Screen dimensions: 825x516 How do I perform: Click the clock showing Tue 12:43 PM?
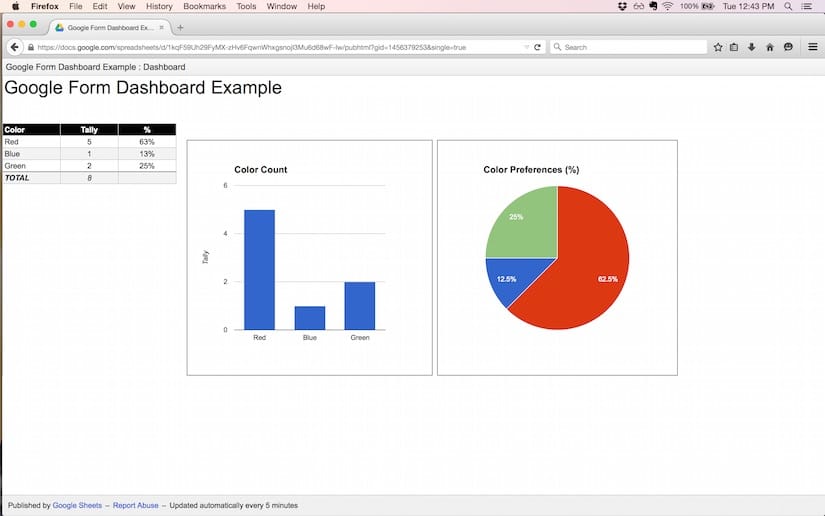point(748,6)
